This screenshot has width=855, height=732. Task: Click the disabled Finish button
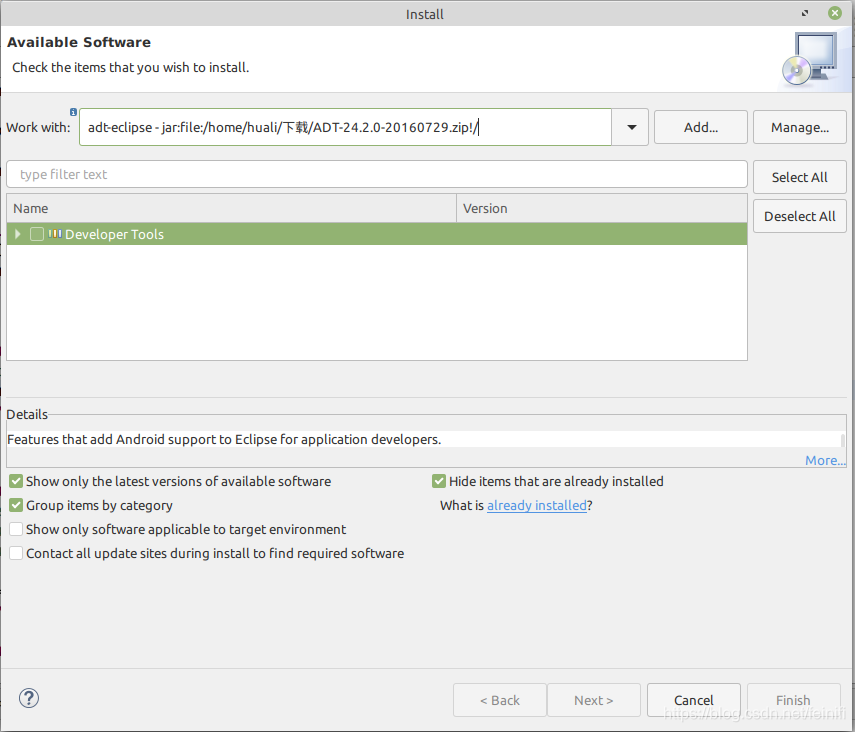click(793, 700)
